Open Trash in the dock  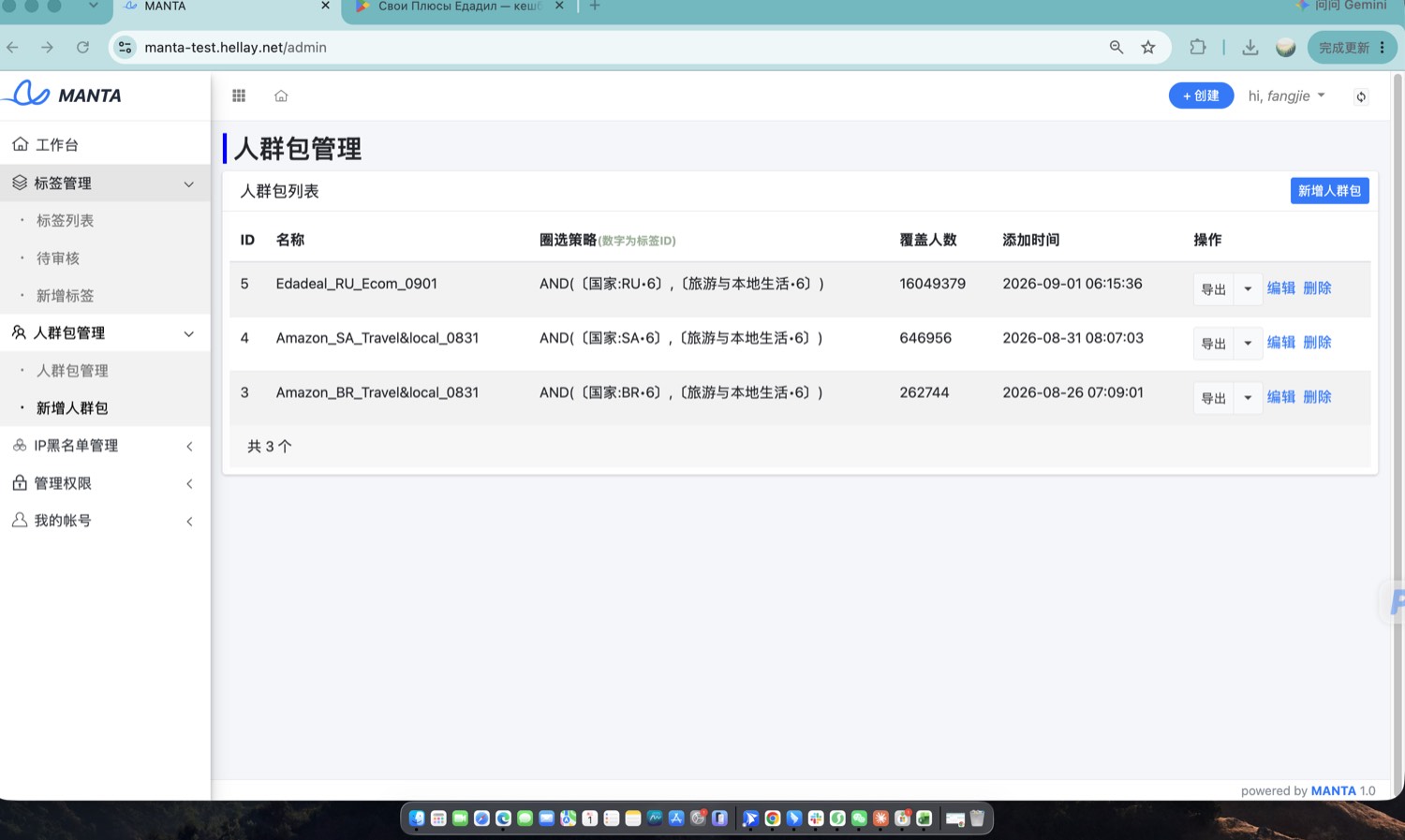click(977, 818)
